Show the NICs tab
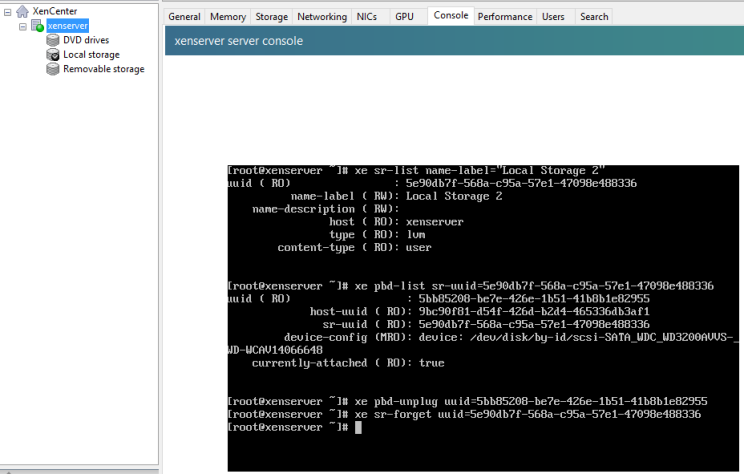This screenshot has height=474, width=744. pos(366,17)
